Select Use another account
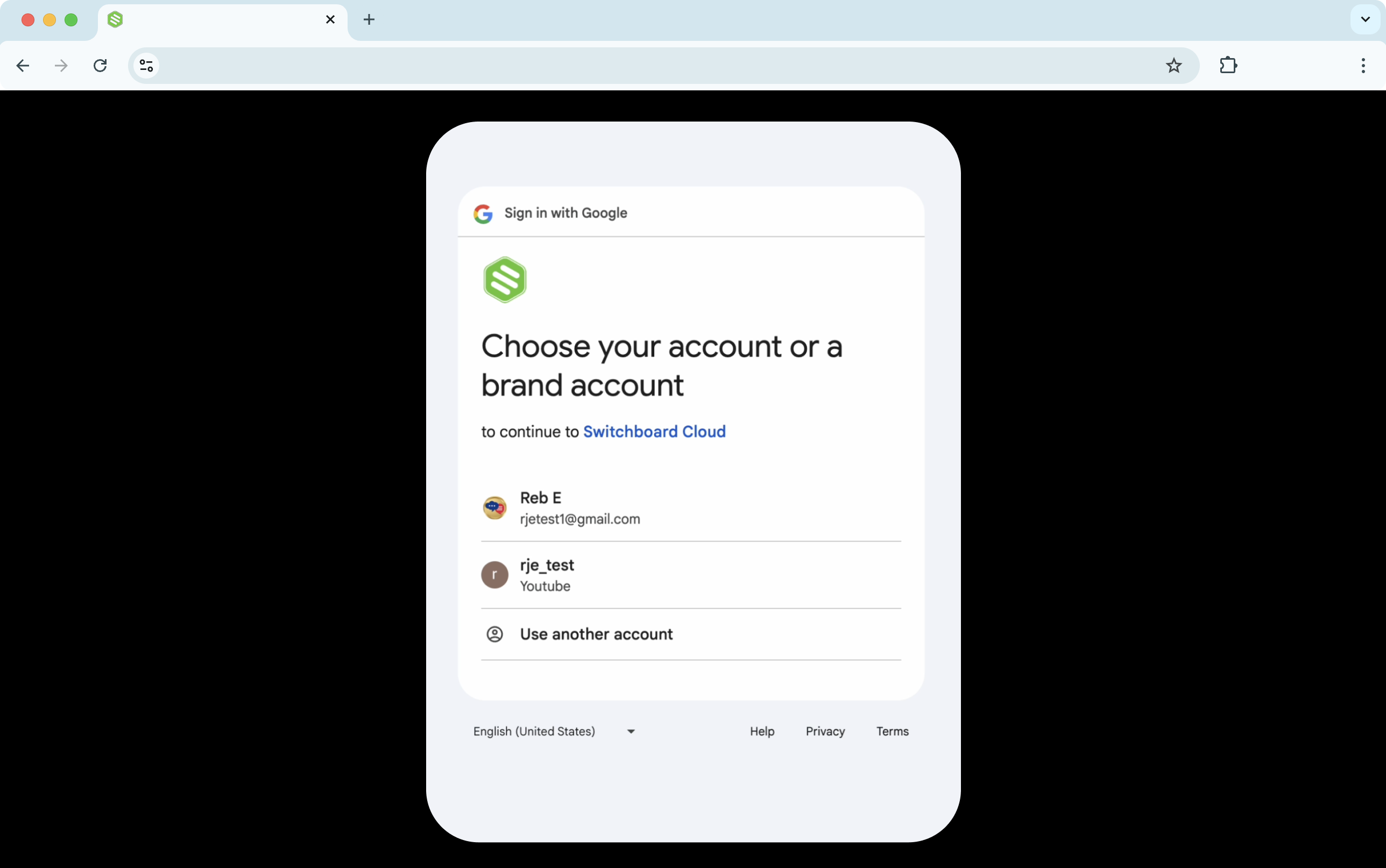The width and height of the screenshot is (1386, 868). click(x=691, y=635)
